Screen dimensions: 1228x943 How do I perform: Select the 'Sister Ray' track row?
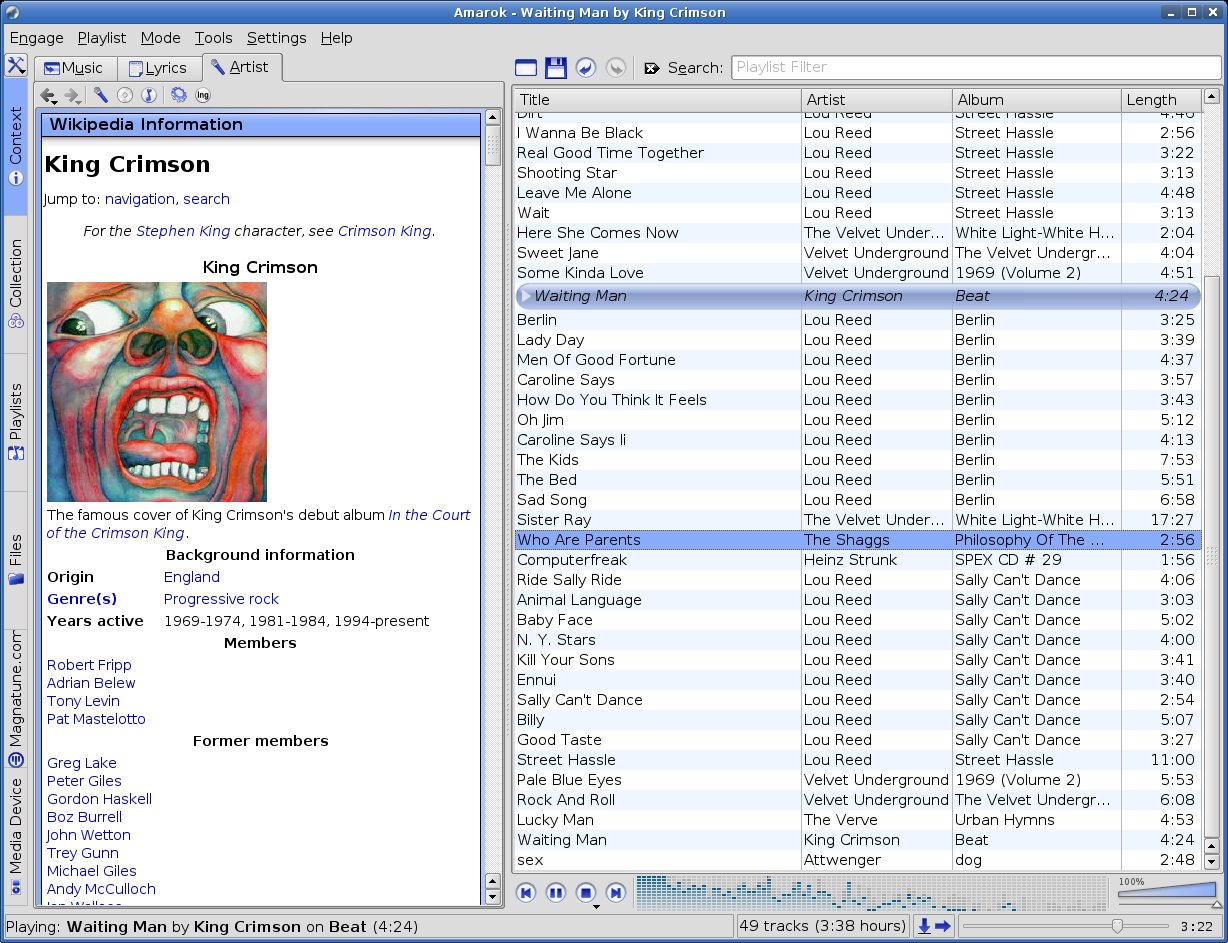[858, 520]
